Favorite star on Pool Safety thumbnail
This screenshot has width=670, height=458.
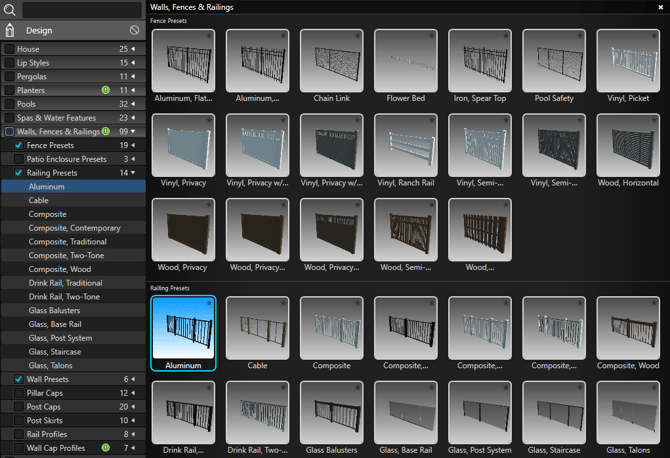click(x=580, y=35)
